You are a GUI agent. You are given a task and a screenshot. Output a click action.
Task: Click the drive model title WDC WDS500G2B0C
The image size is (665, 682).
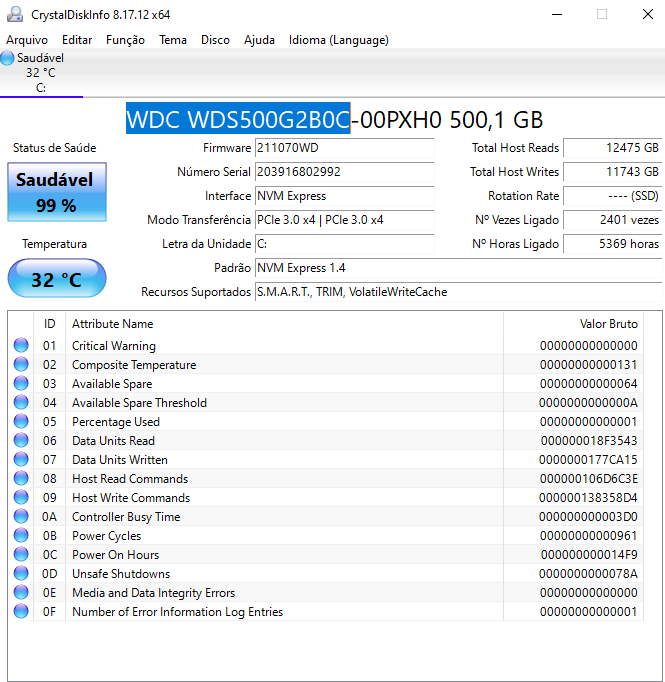click(x=238, y=119)
